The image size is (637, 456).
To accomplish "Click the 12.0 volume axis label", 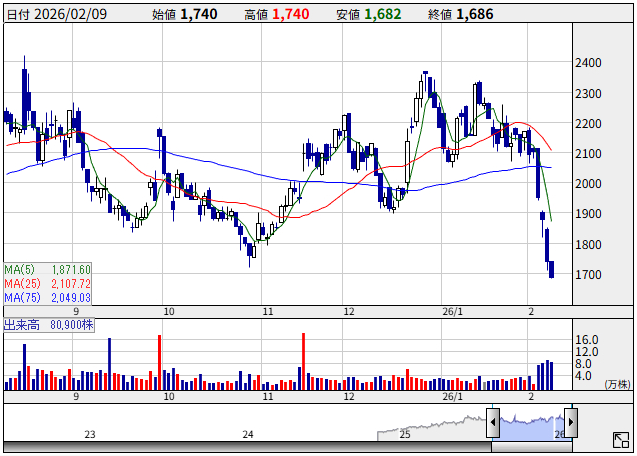I will tap(587, 352).
